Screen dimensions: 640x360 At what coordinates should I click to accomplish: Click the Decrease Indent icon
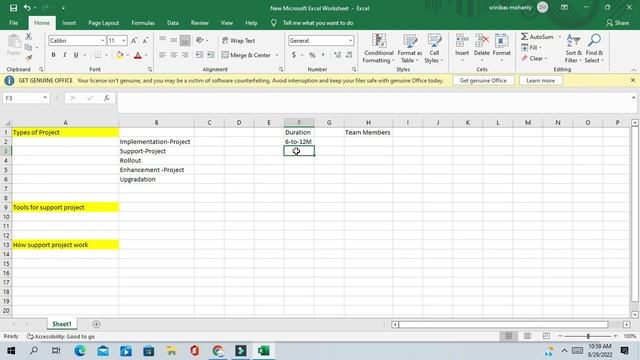tap(199, 55)
